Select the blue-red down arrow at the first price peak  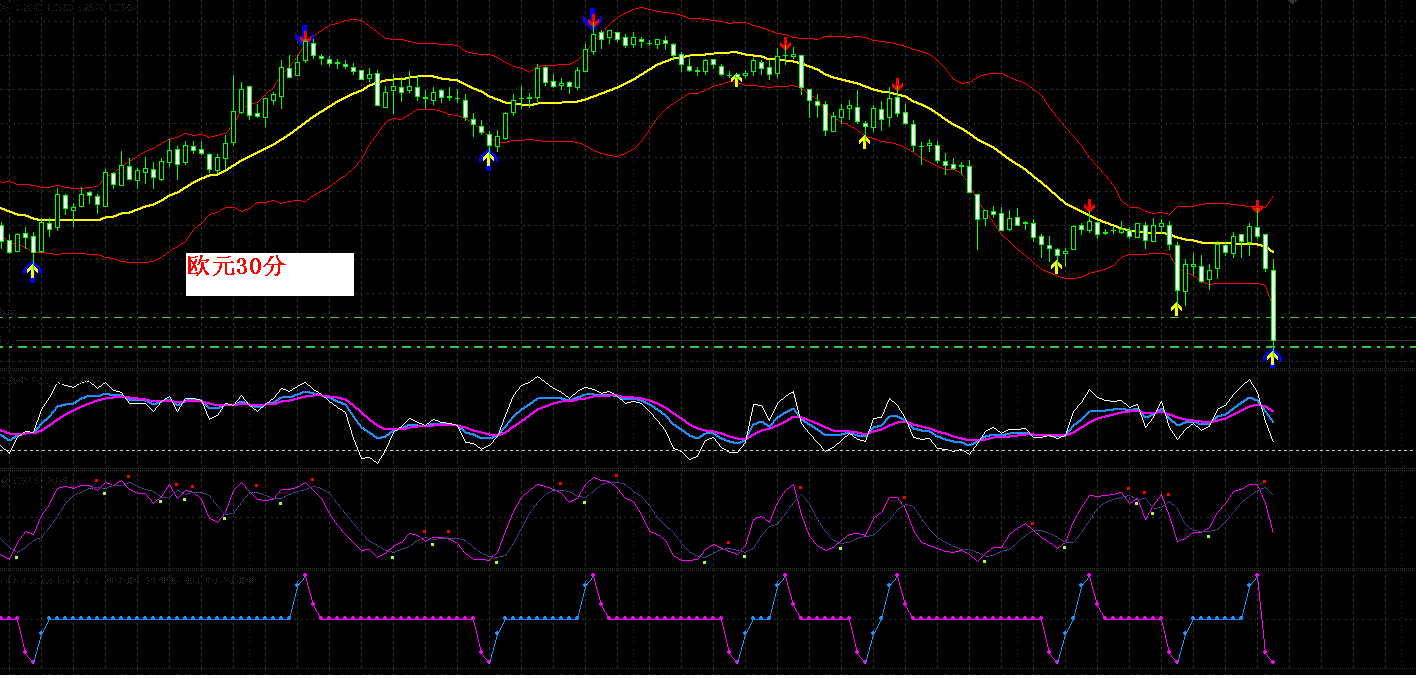(304, 34)
